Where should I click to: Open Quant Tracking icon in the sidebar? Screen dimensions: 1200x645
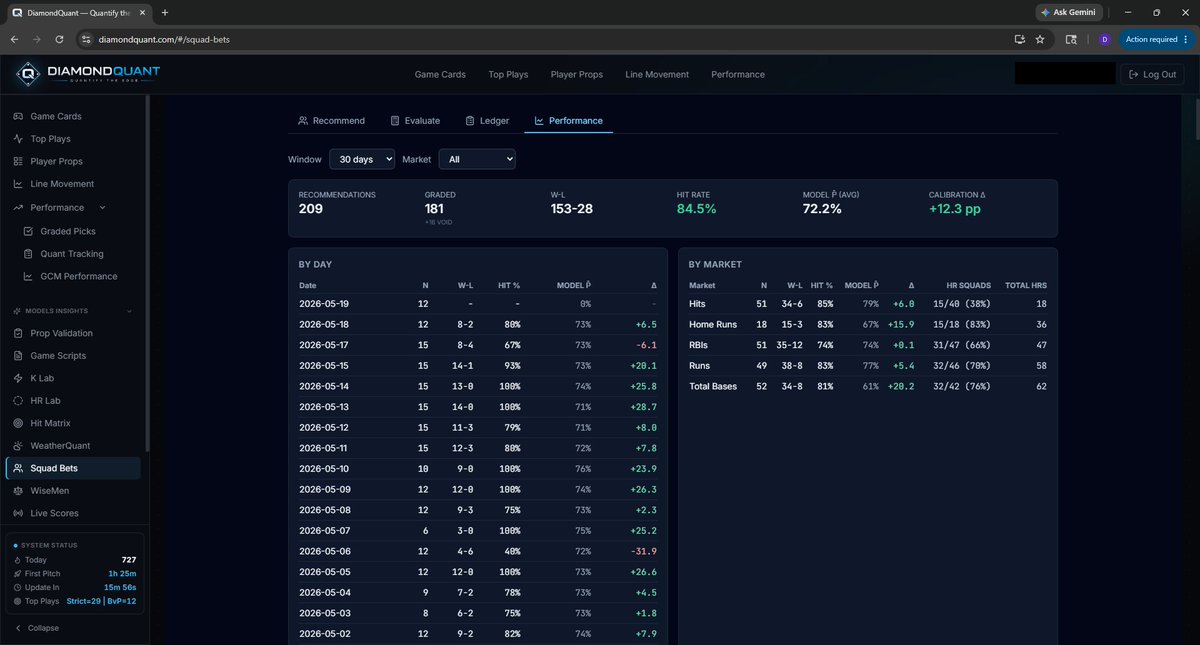click(29, 254)
